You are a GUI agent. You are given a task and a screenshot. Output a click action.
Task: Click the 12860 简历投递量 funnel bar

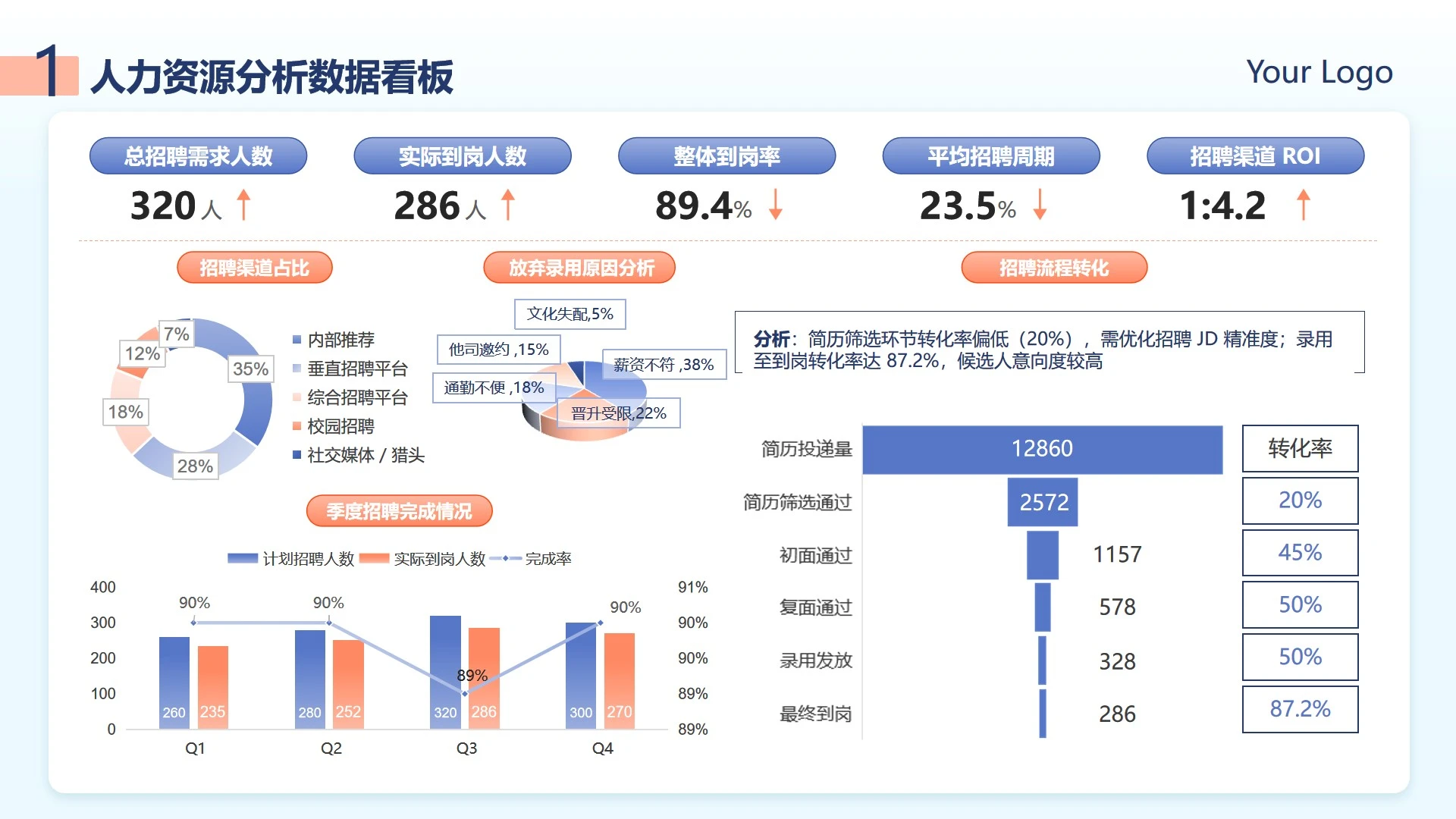tap(1043, 448)
